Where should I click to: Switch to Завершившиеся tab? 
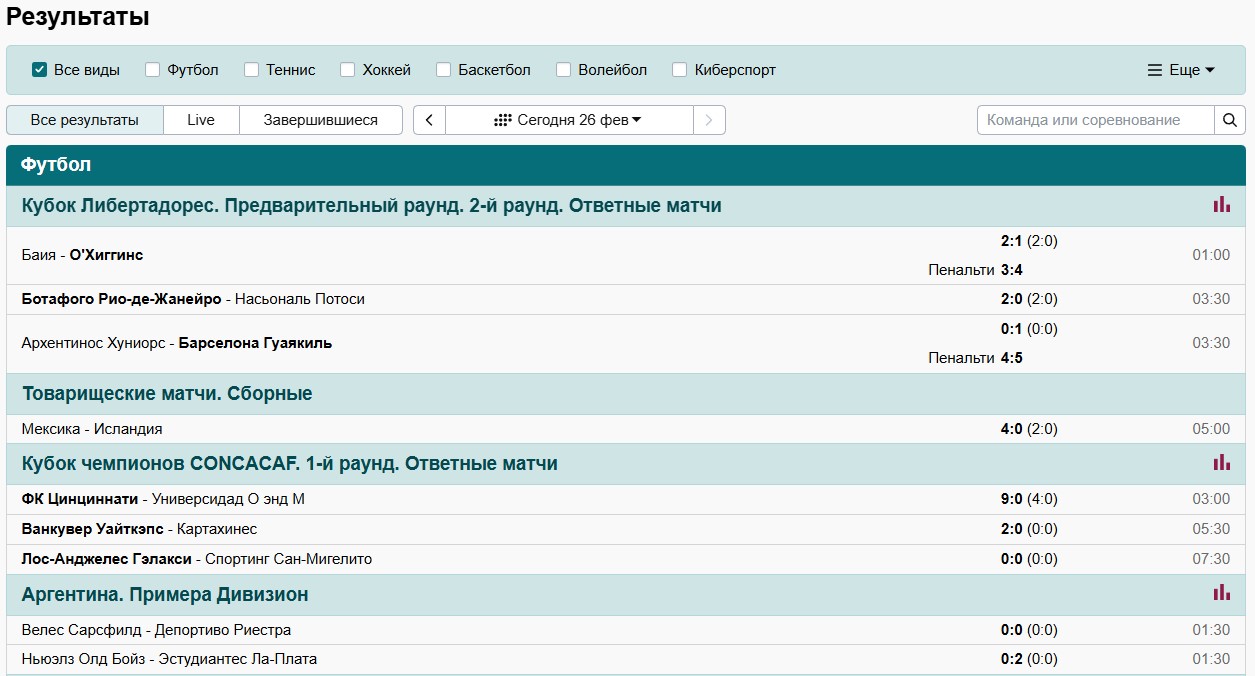pos(320,120)
